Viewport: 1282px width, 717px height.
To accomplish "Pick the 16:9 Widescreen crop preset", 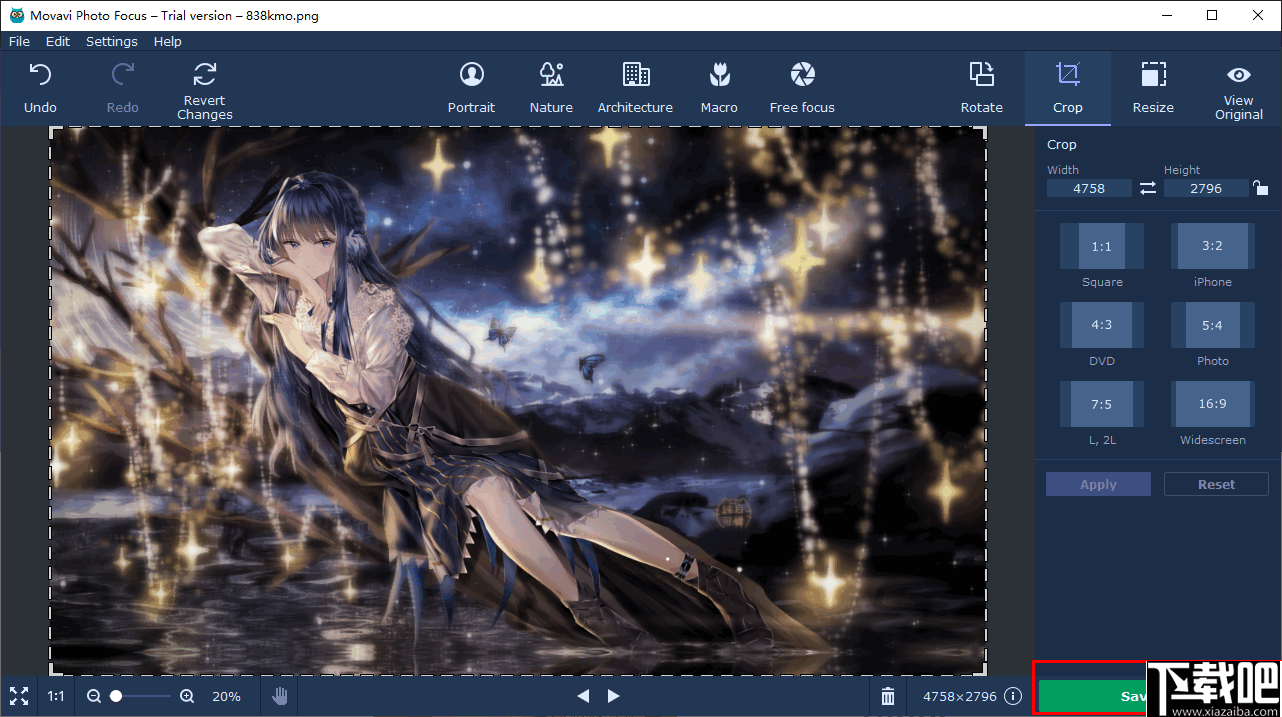I will coord(1212,404).
